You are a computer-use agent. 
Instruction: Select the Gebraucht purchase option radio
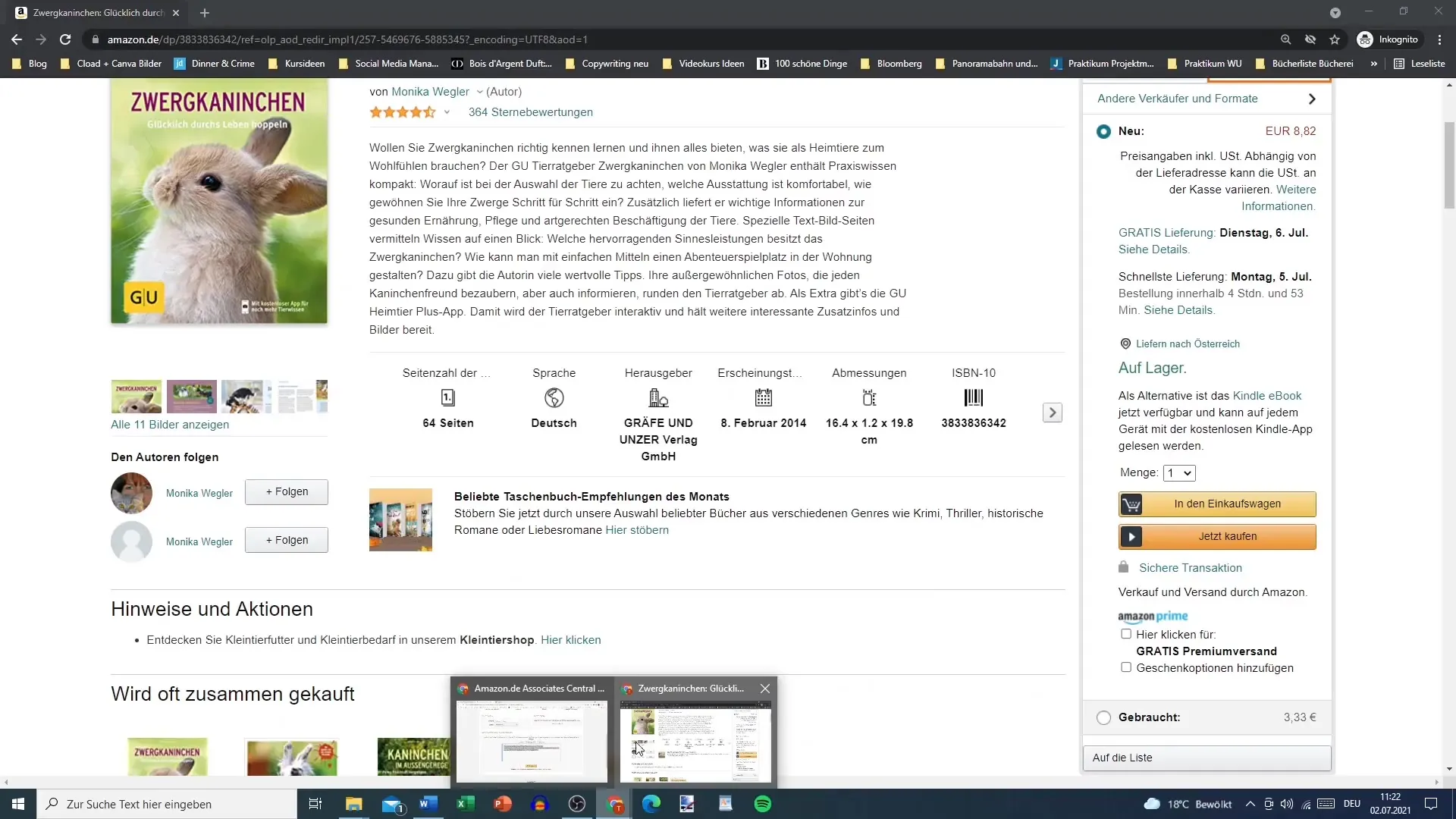pyautogui.click(x=1103, y=717)
